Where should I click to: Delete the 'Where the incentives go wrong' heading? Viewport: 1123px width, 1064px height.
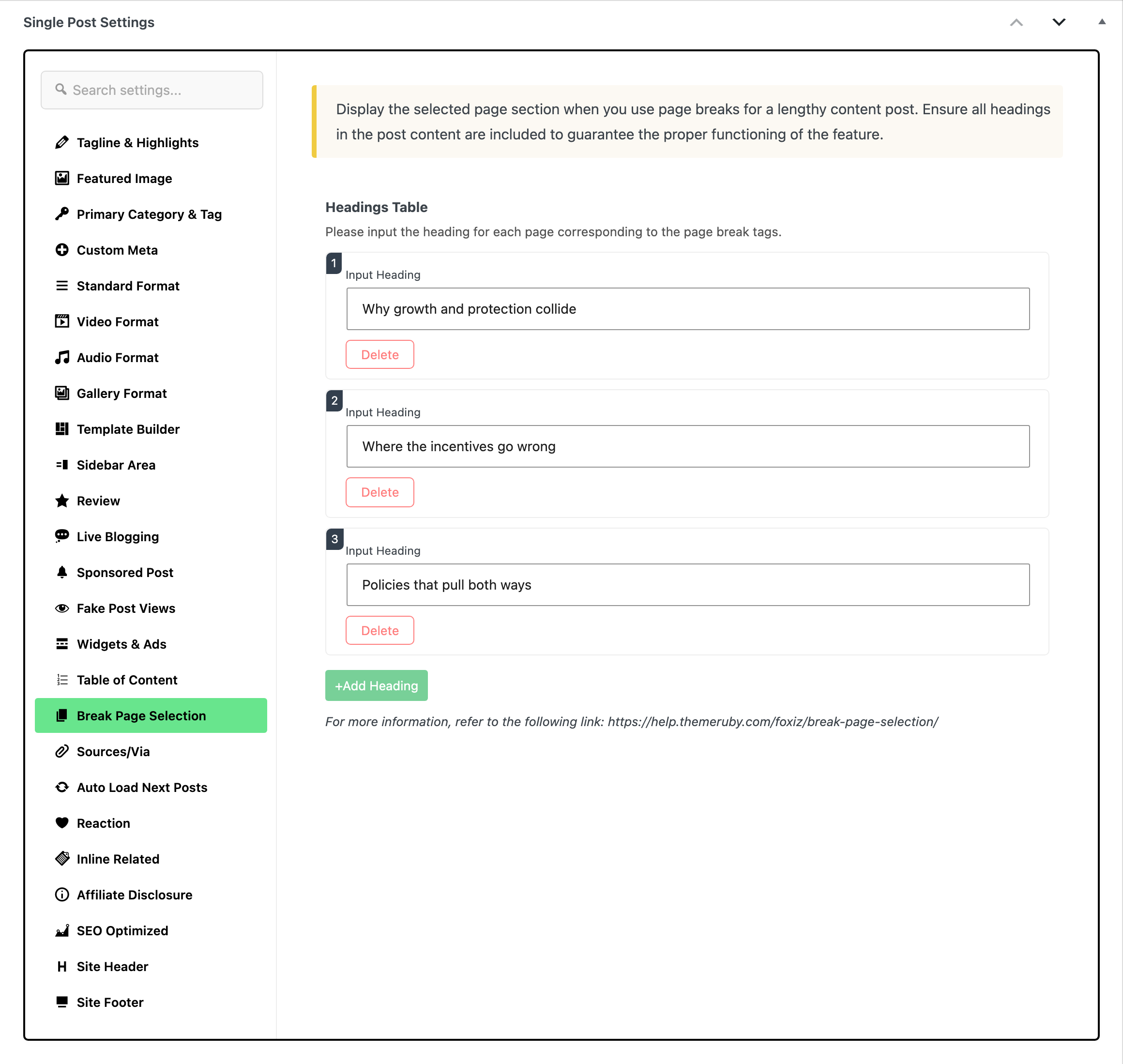(x=380, y=492)
